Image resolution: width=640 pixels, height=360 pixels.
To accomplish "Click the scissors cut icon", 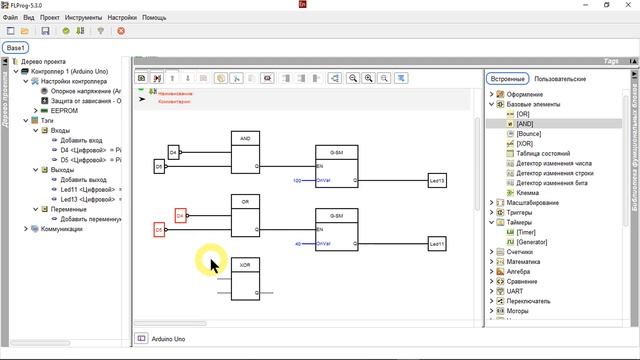I will (236, 78).
